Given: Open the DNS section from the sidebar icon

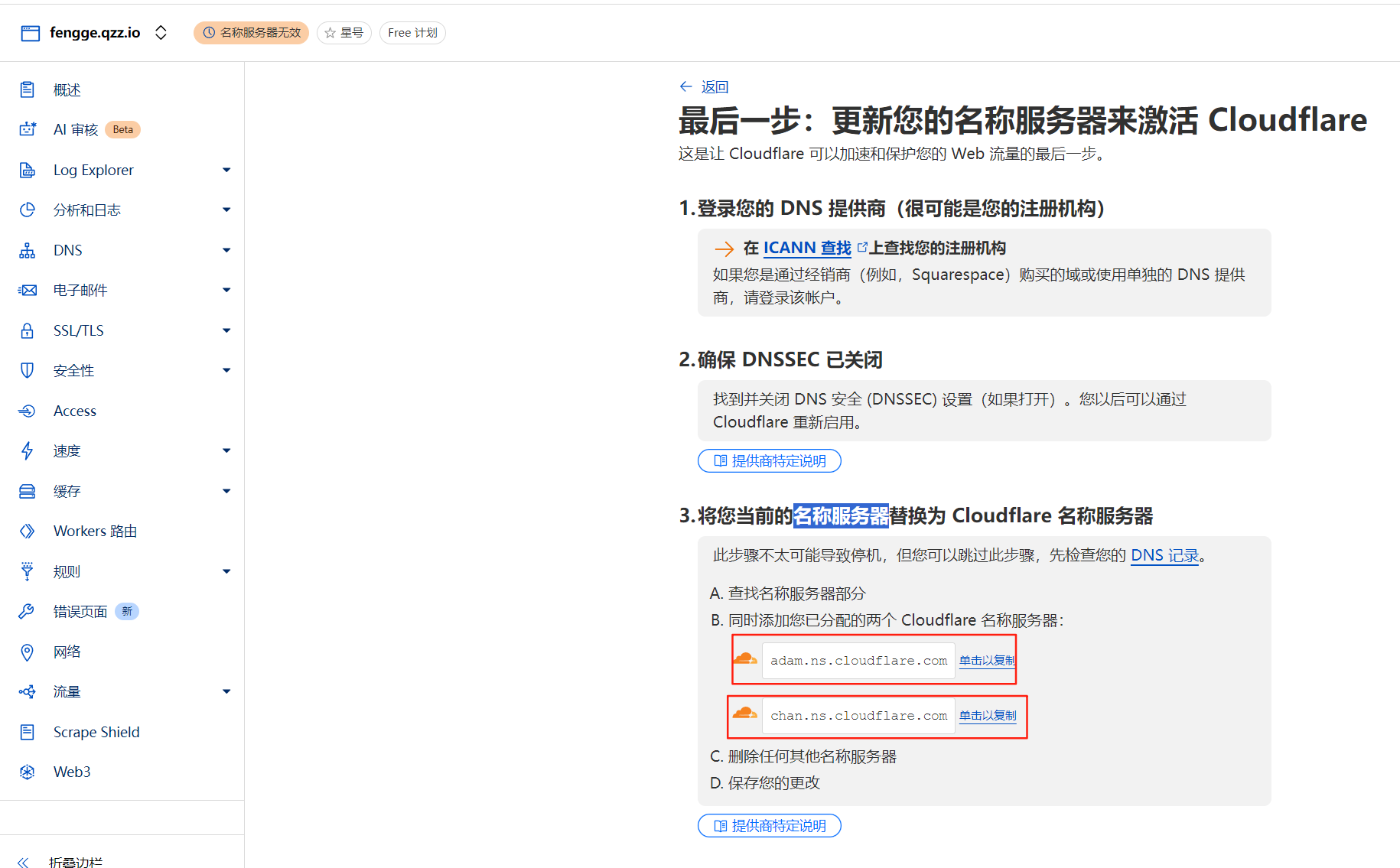Looking at the screenshot, I should click(x=27, y=250).
